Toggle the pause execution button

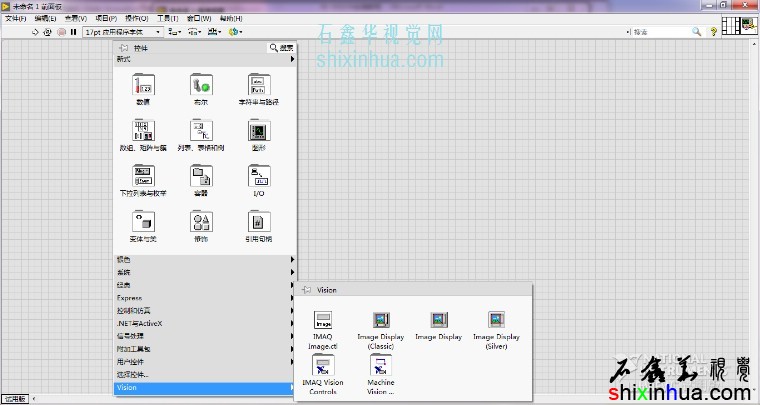(x=73, y=32)
